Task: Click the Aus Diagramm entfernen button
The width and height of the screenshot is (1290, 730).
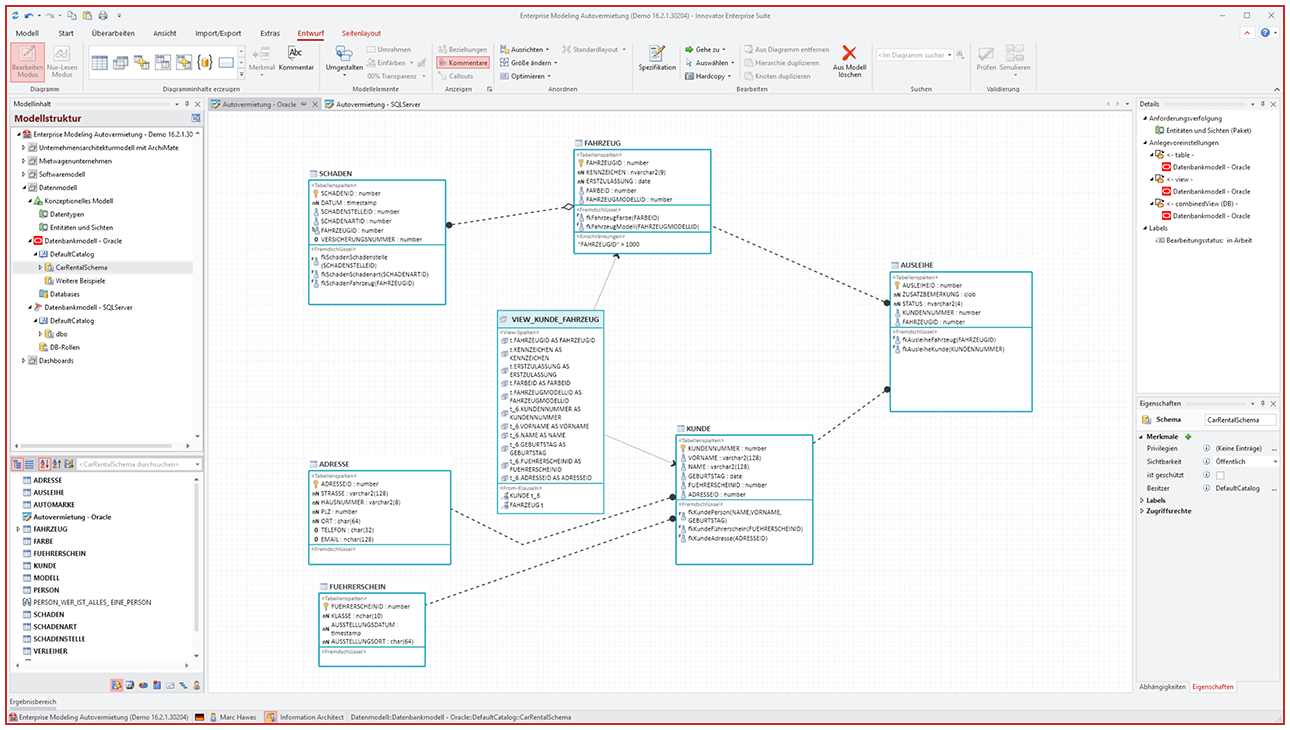Action: point(791,49)
